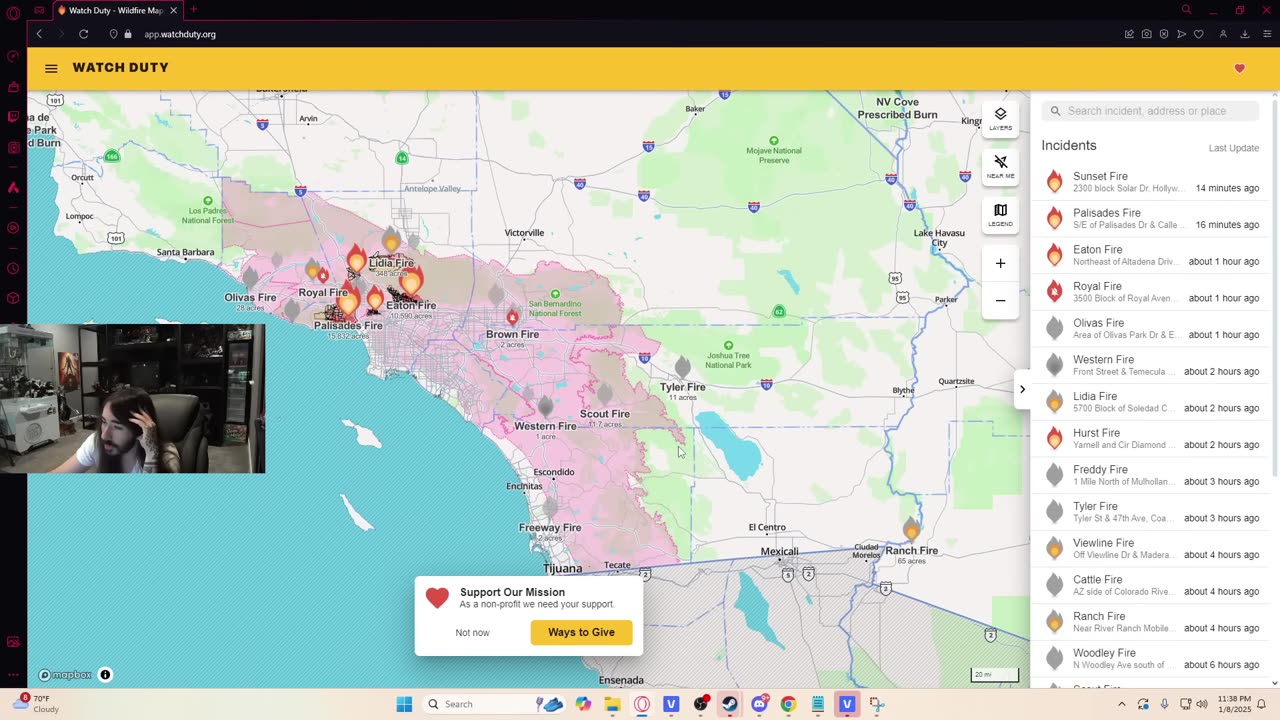Open taskbar clock showing 11:38 PM
The image size is (1280, 720).
point(1234,704)
